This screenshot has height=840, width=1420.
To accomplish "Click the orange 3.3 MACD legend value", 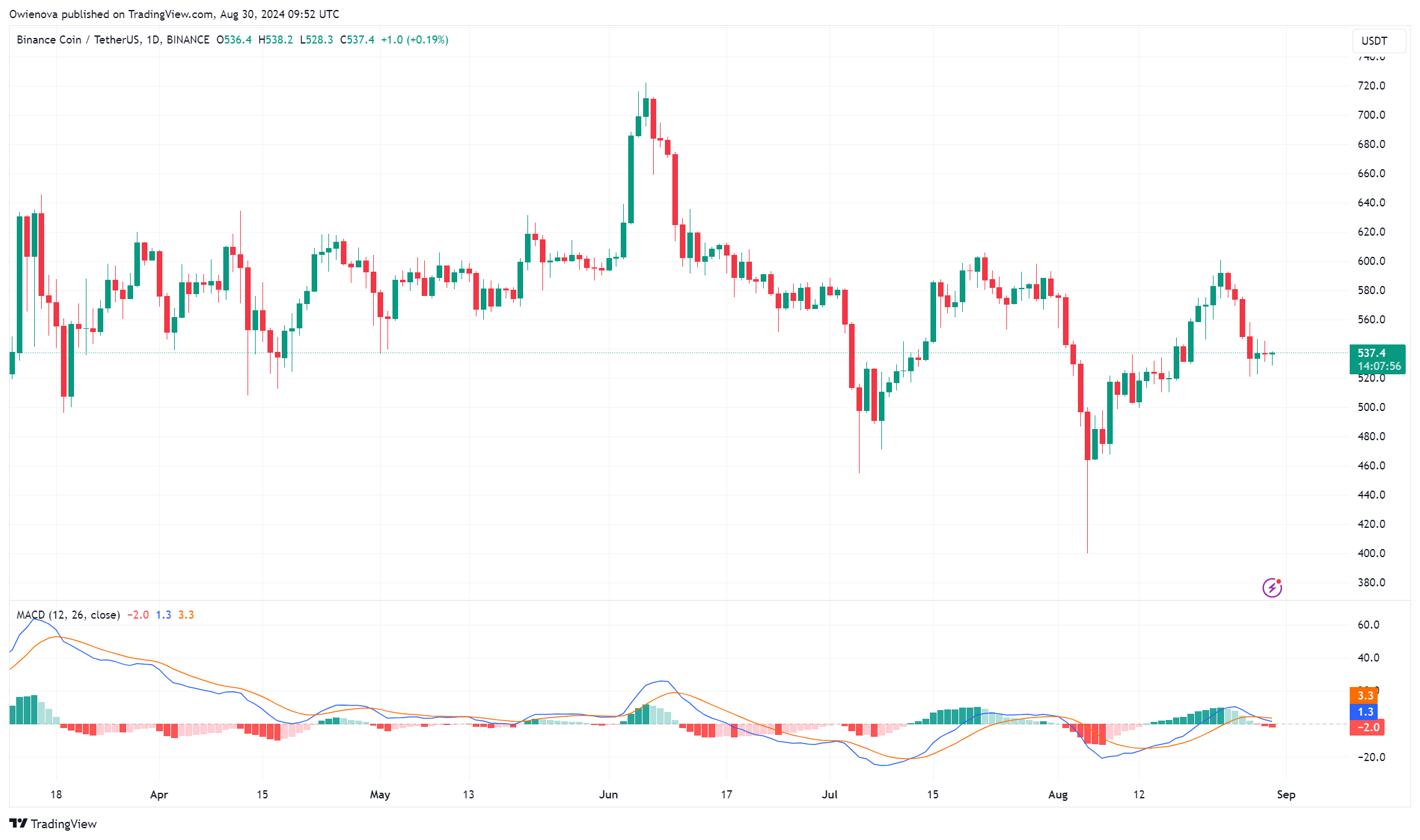I will click(186, 615).
